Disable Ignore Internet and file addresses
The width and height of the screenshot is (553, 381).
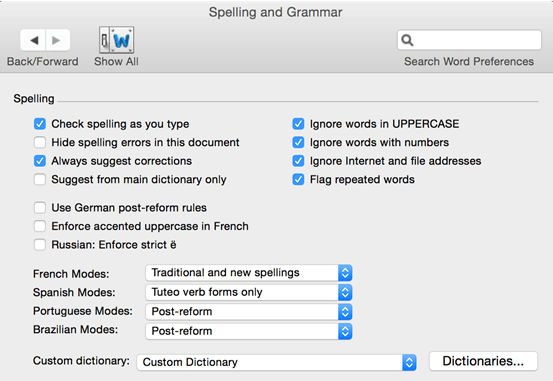point(298,161)
